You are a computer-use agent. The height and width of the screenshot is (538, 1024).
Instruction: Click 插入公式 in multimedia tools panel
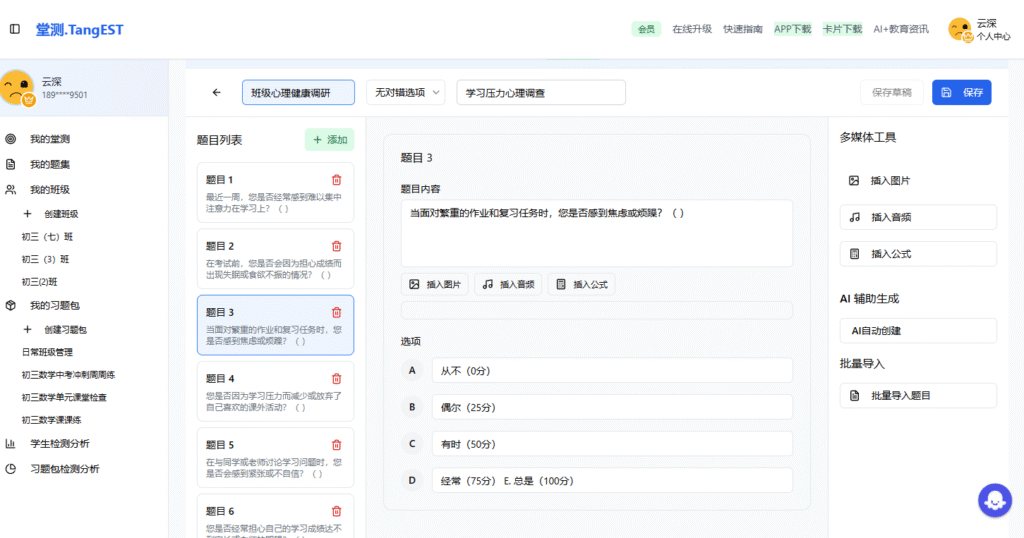point(918,254)
